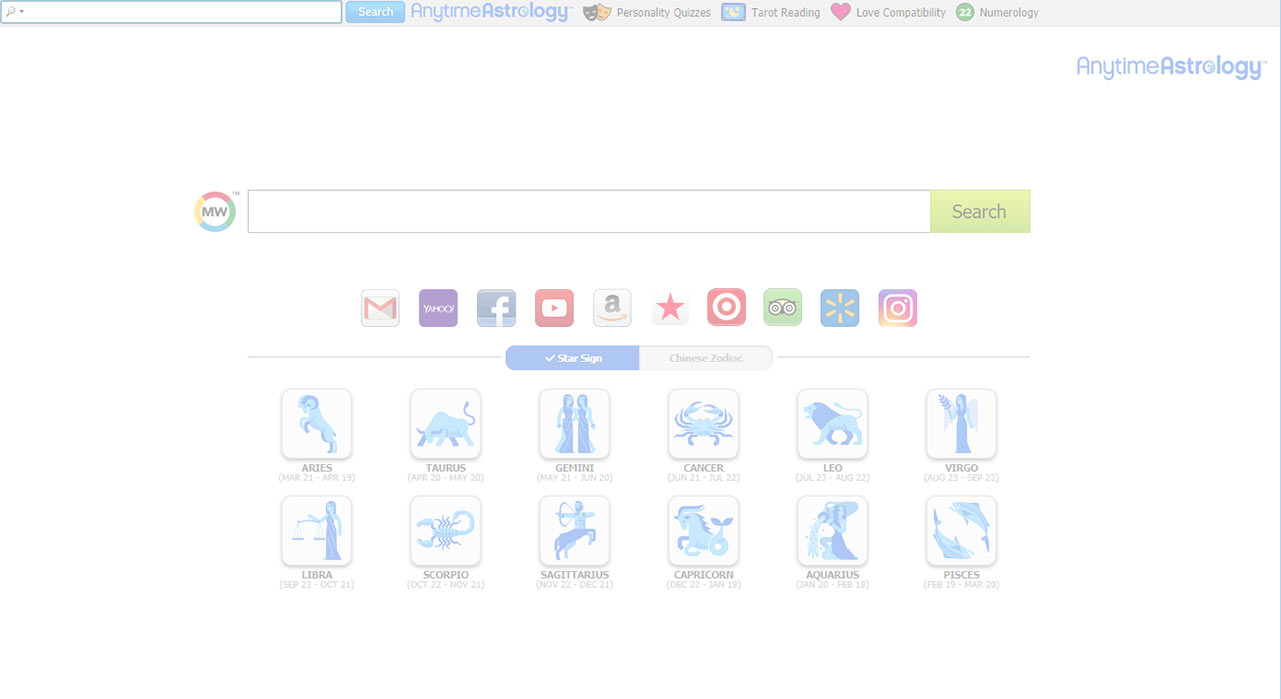Click the AnytimeAstrology toolbar logo
Viewport: 1281px width, 699px height.
coord(491,12)
